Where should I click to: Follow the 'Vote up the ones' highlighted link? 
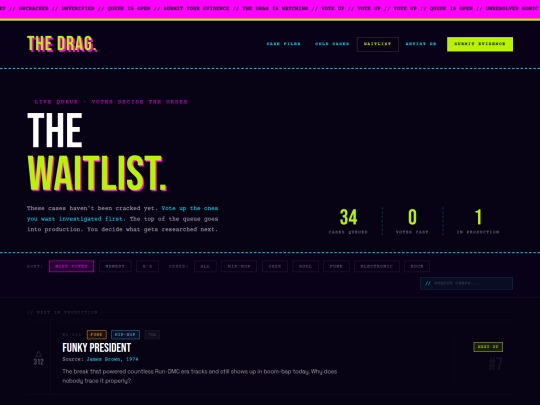pyautogui.click(x=190, y=208)
